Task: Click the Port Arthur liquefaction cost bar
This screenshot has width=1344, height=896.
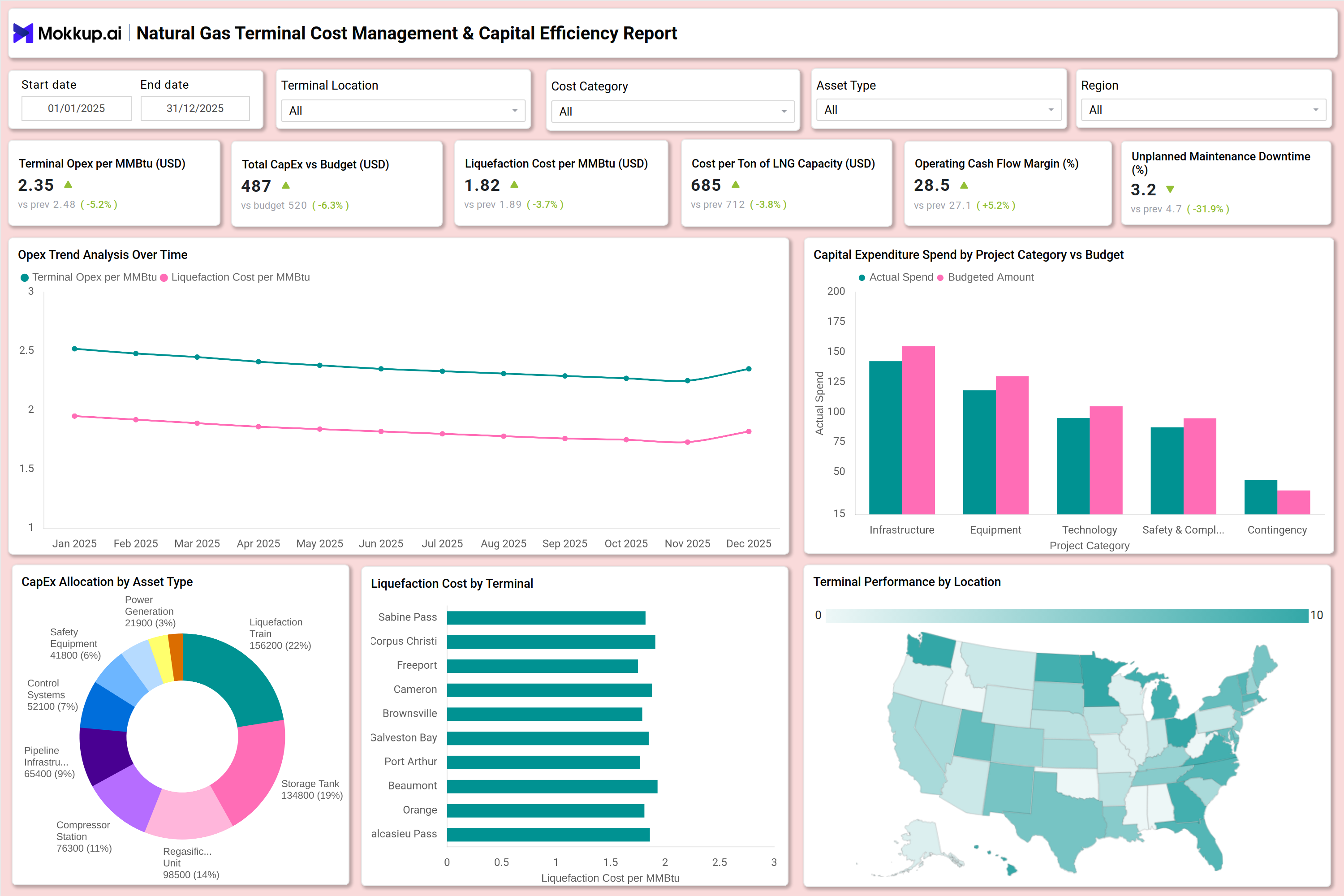Action: (543, 762)
